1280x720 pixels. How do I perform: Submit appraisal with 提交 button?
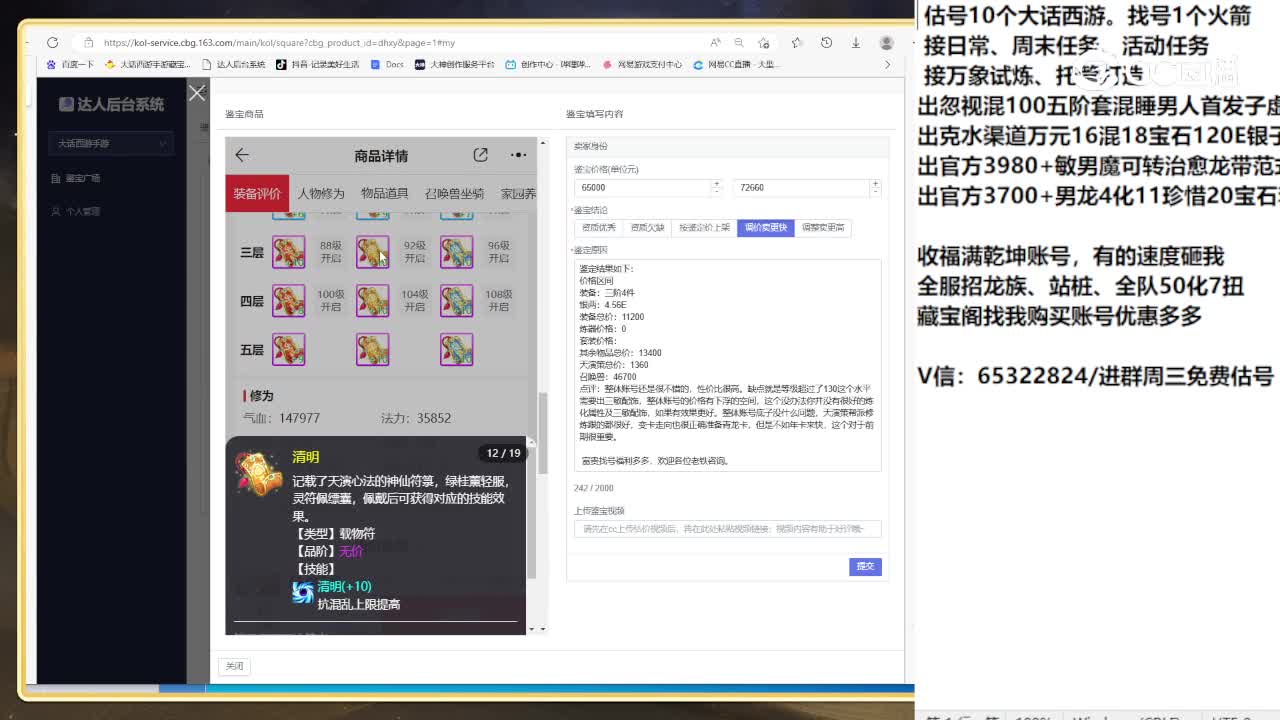coord(865,566)
